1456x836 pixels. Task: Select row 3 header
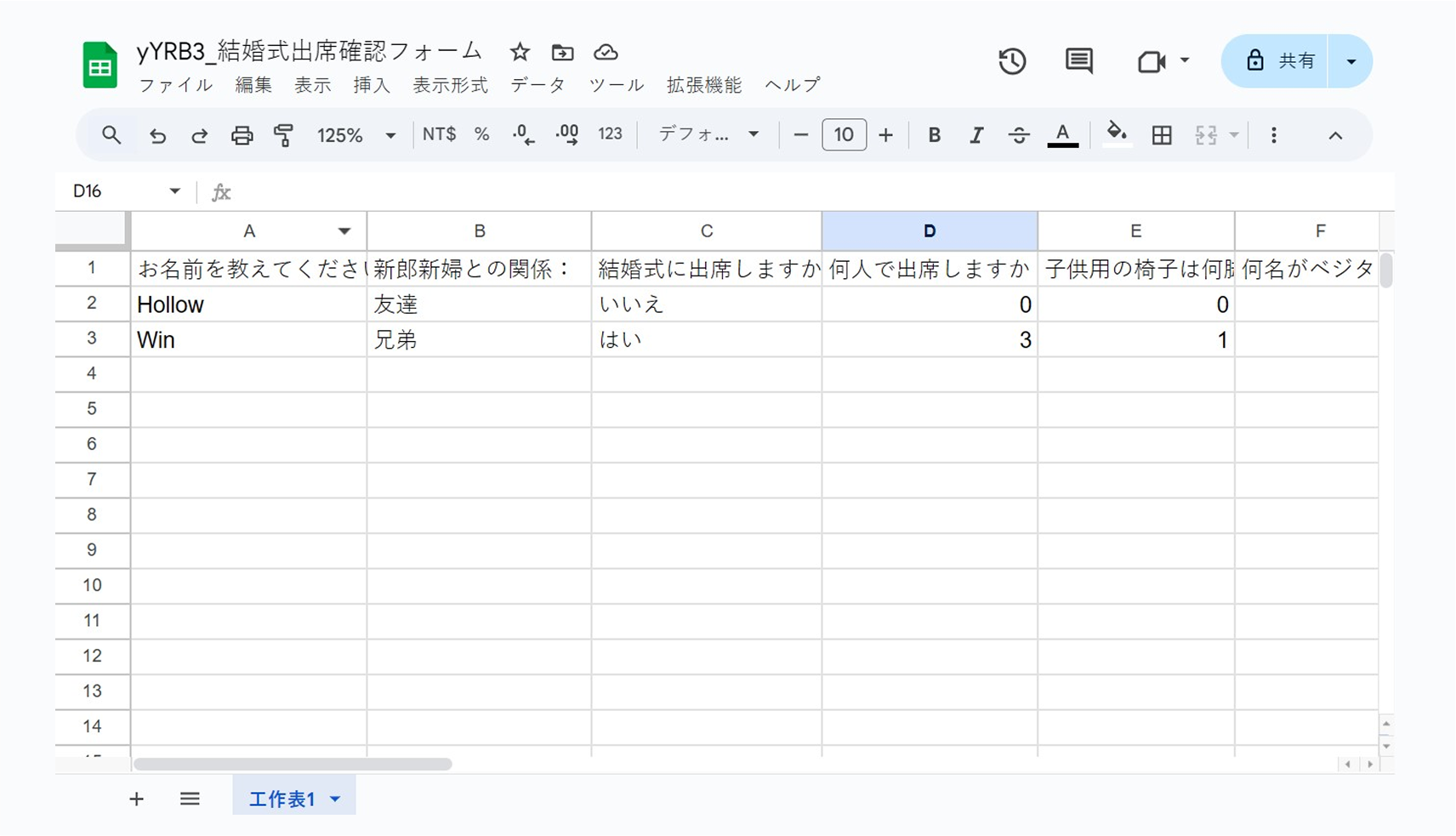(x=92, y=338)
